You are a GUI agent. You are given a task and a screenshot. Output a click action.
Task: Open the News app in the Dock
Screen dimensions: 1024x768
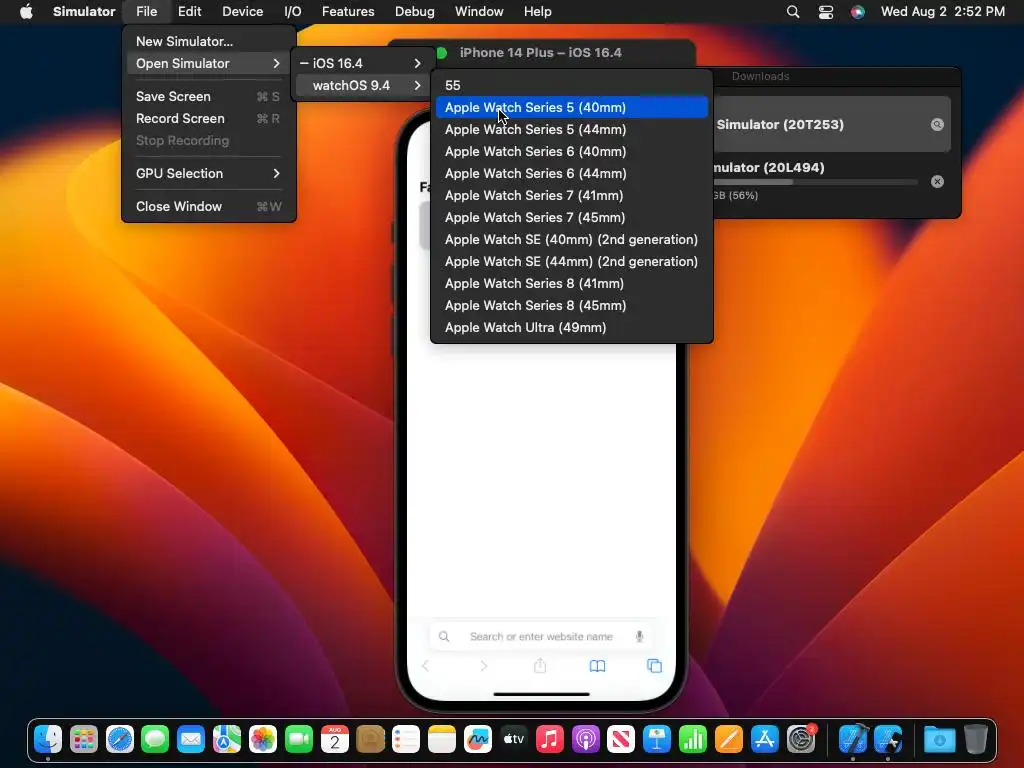621,740
